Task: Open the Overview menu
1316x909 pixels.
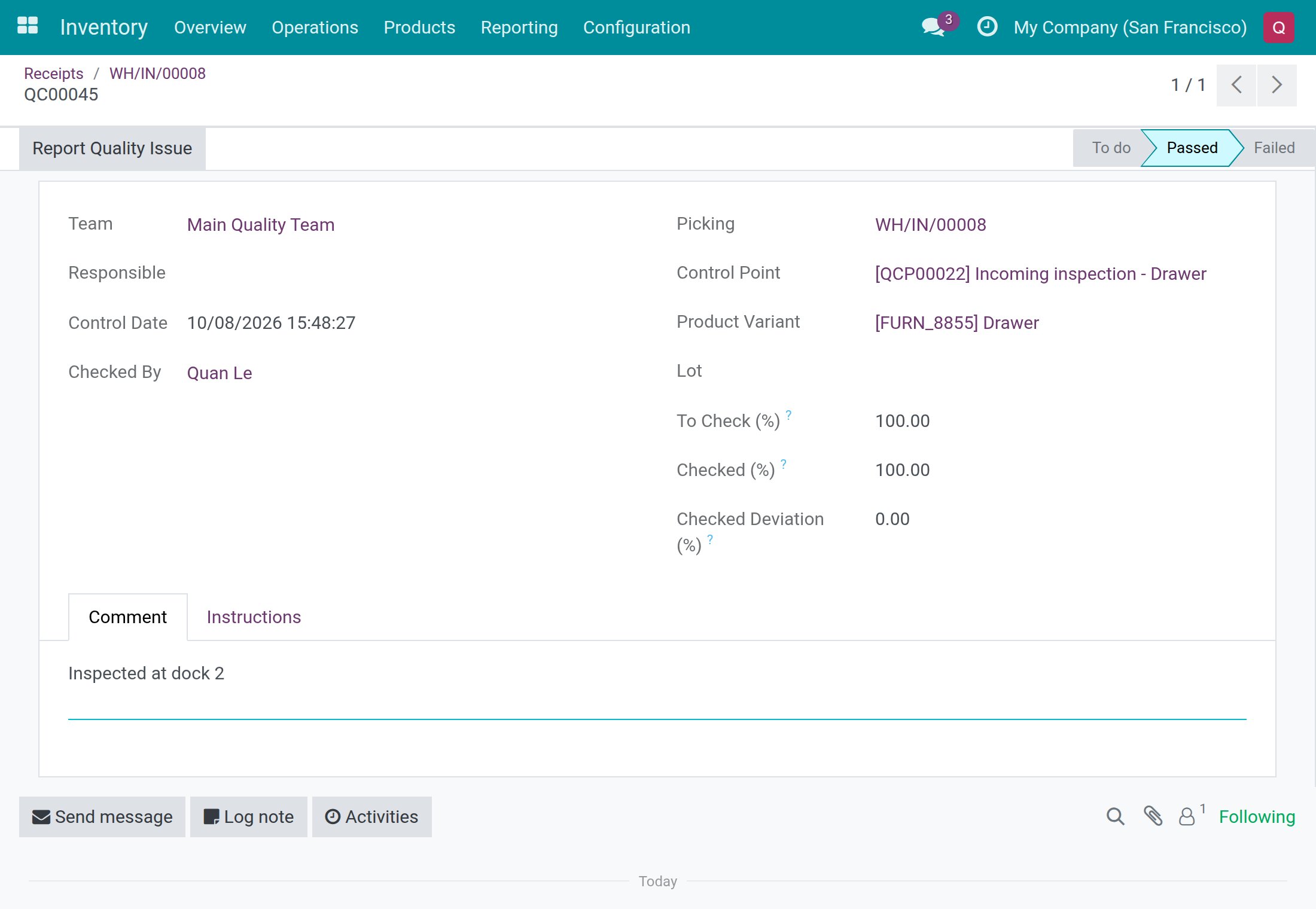Action: click(x=210, y=28)
